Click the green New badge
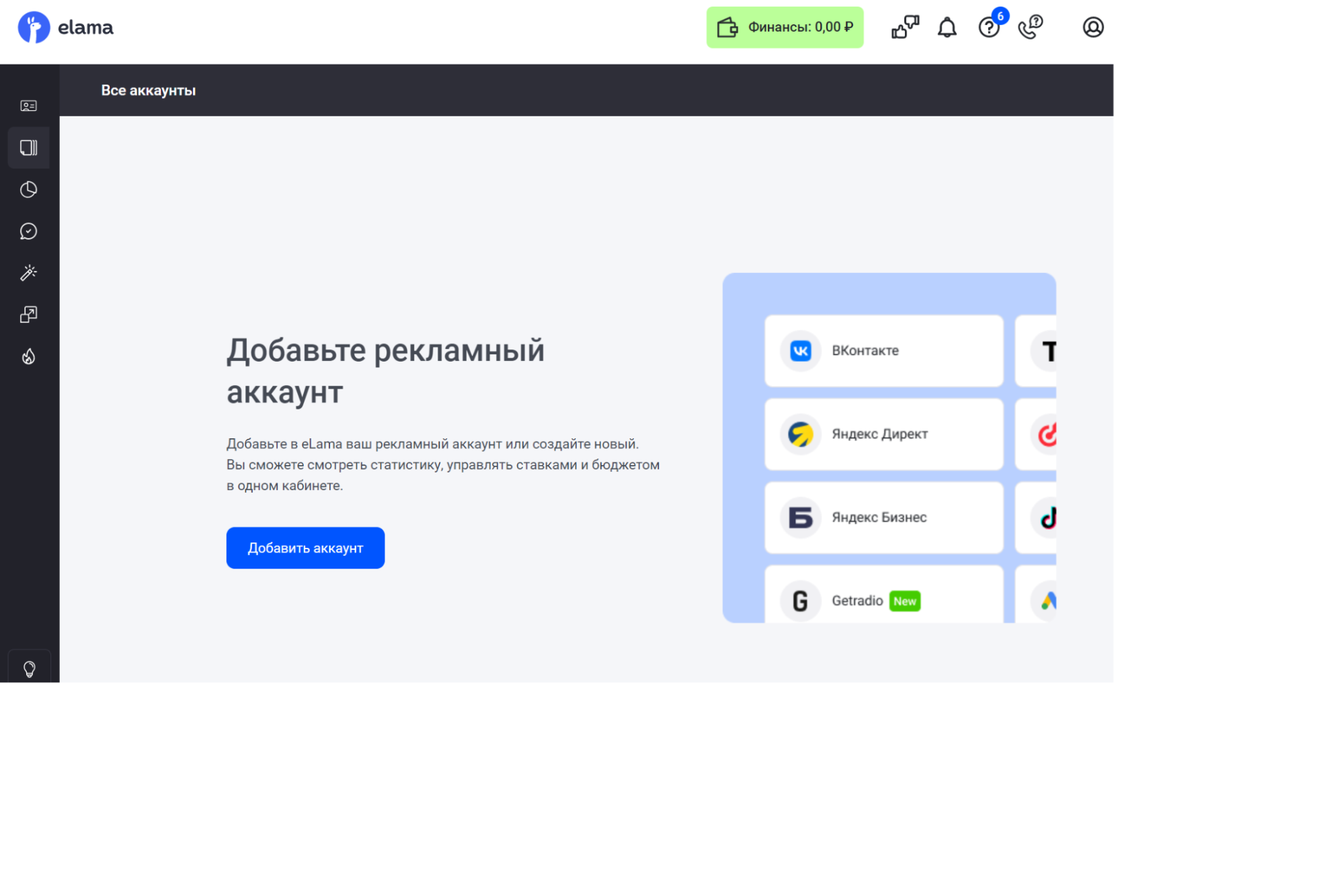The height and width of the screenshot is (896, 1344). pos(904,601)
